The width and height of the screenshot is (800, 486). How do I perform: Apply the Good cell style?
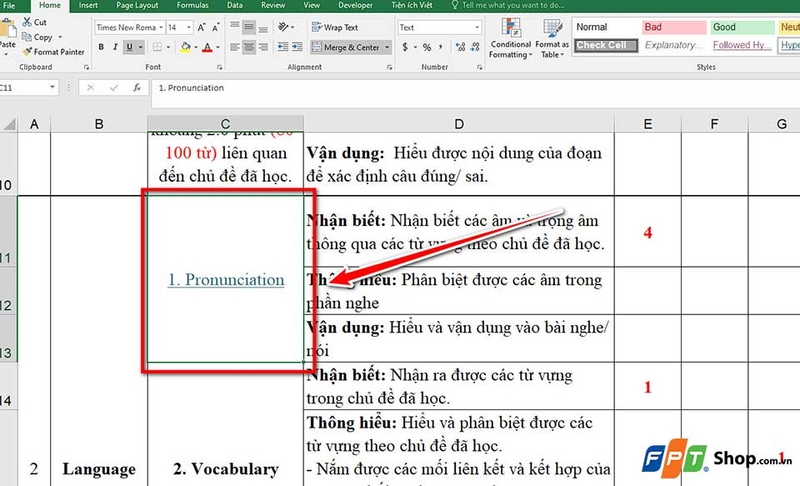click(x=742, y=27)
